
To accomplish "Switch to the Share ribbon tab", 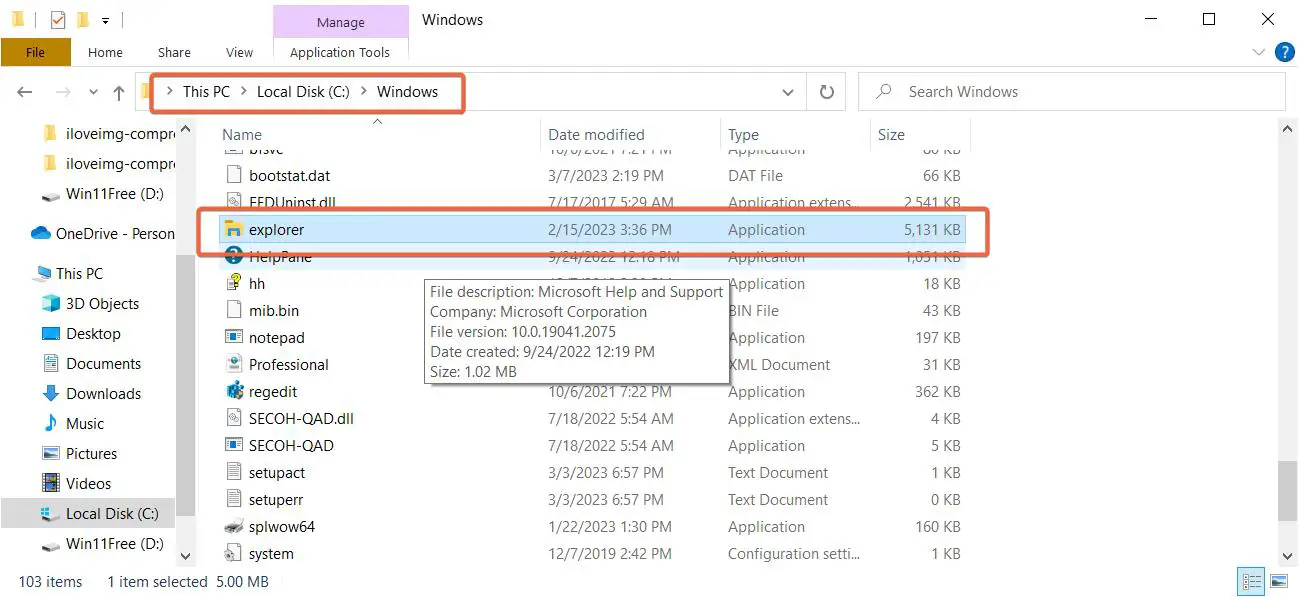I will pos(174,52).
